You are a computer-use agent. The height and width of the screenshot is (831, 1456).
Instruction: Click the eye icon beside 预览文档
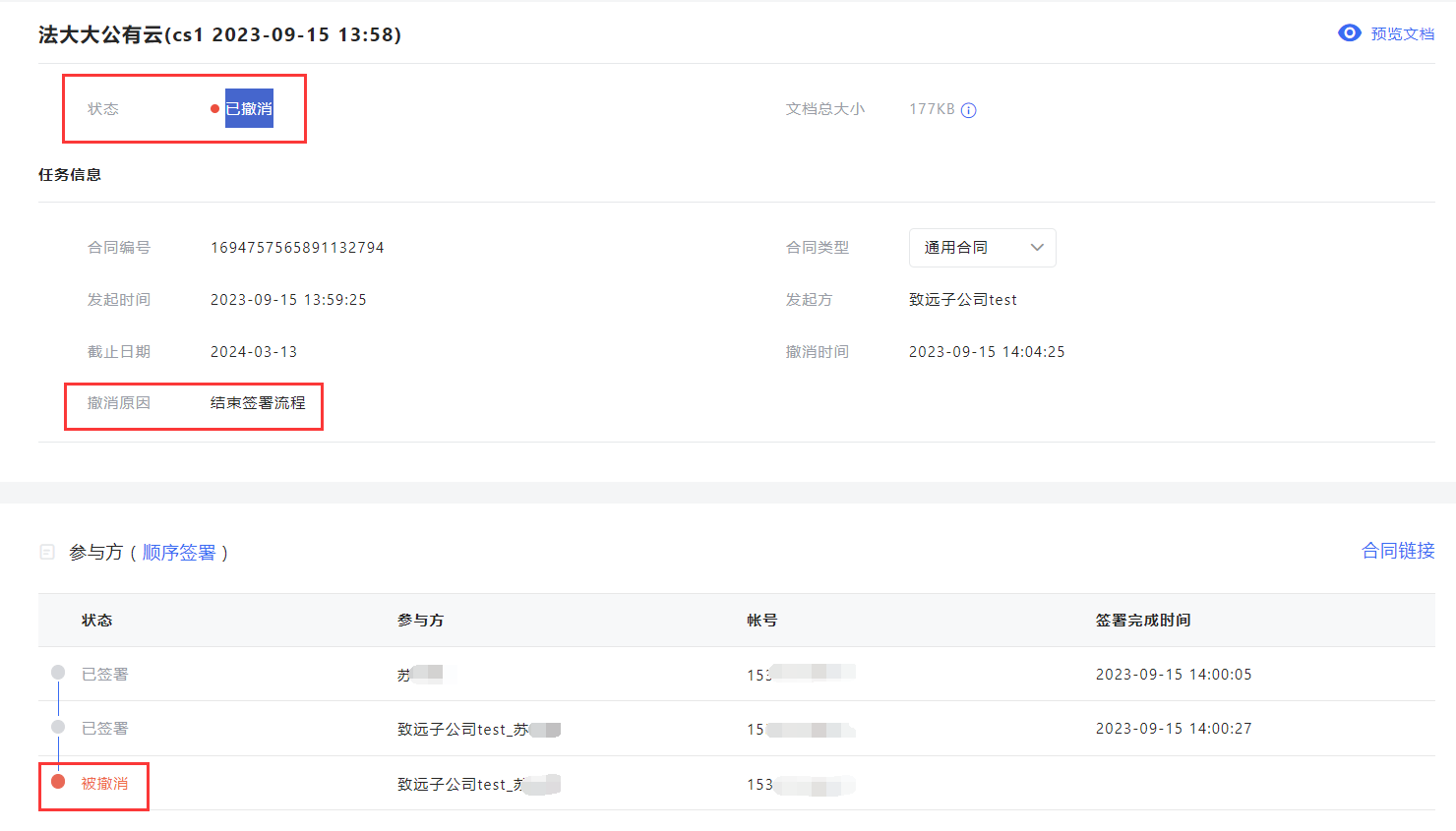click(1350, 33)
